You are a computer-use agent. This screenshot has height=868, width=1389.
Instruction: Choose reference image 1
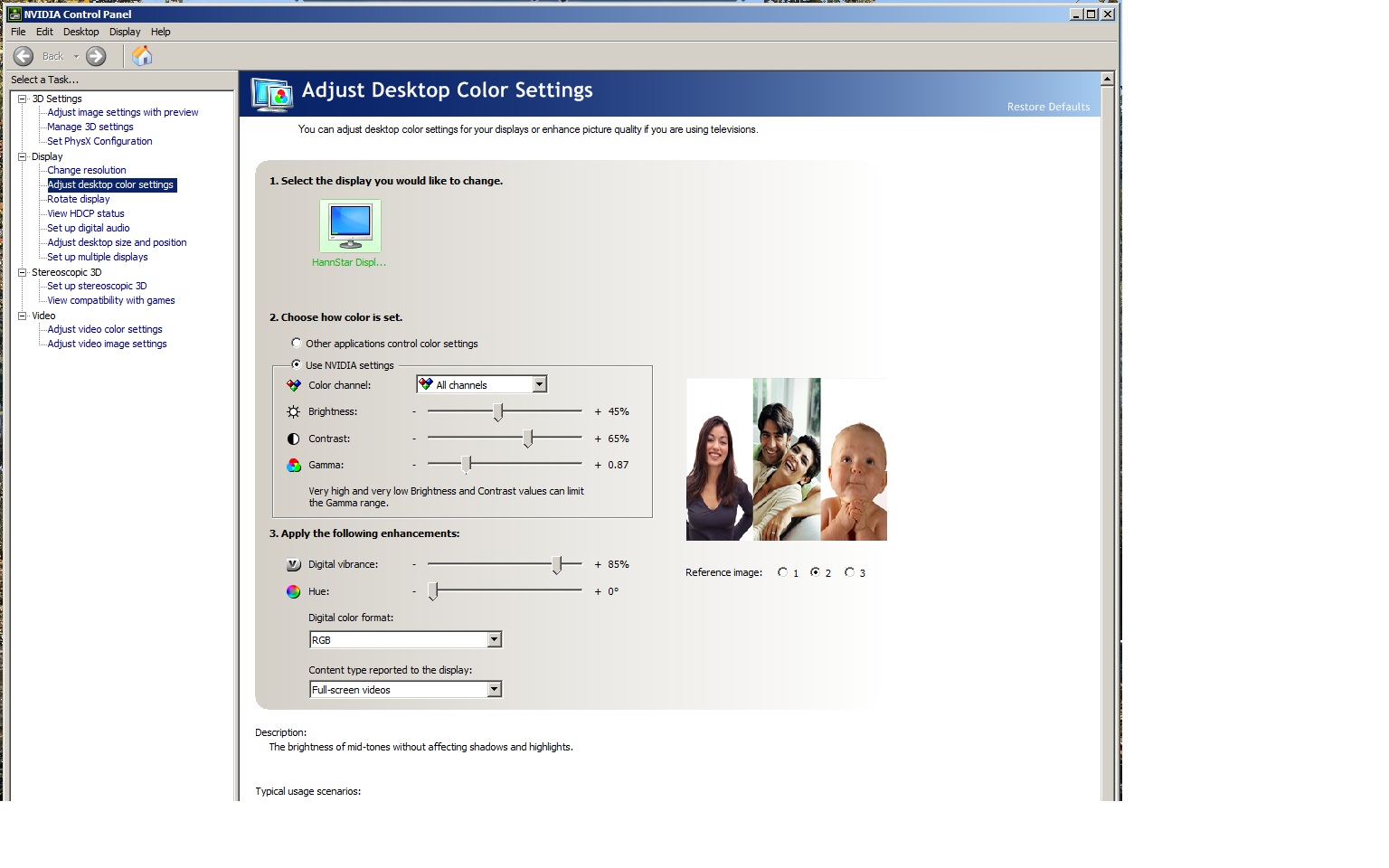click(782, 572)
